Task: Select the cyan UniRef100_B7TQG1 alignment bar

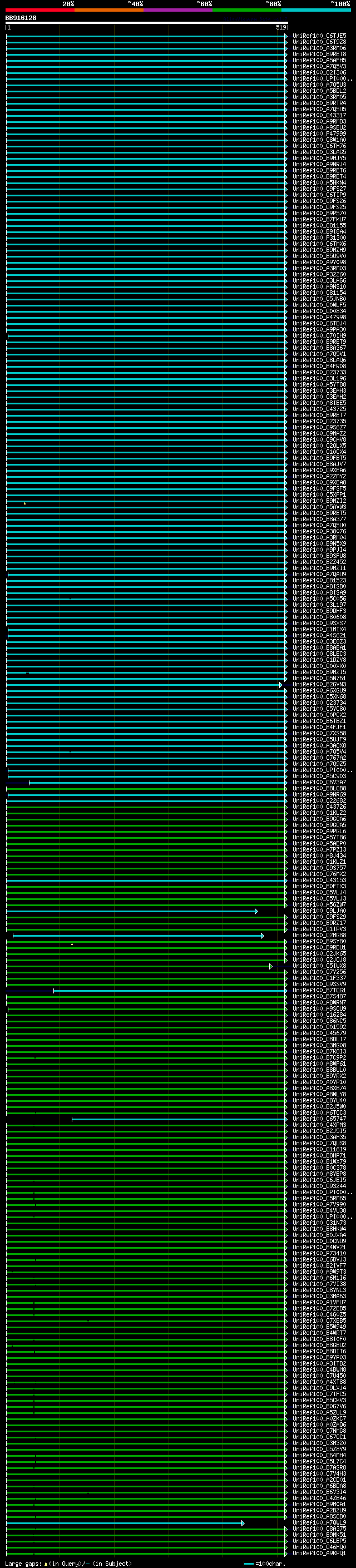Action: (169, 991)
